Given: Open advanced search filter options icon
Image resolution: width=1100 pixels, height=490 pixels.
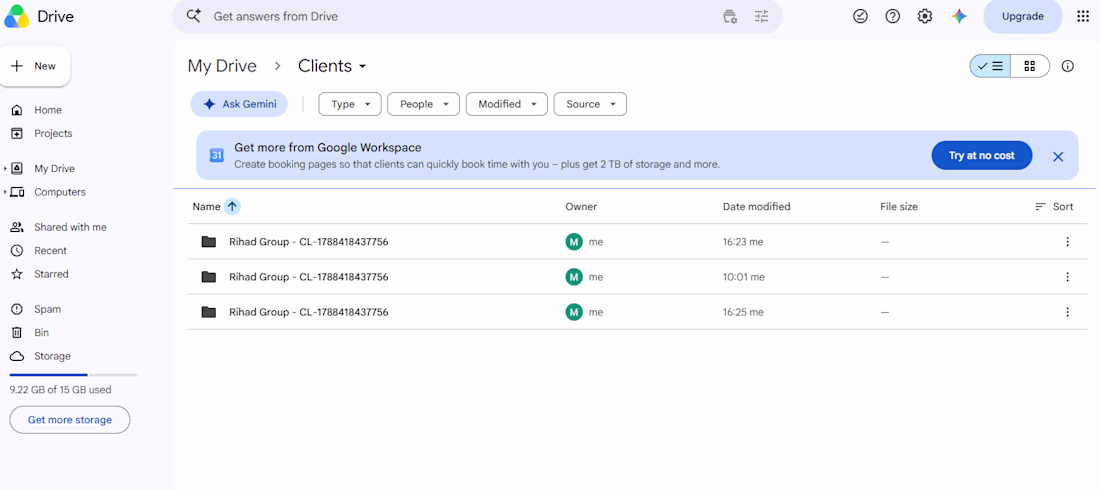Looking at the screenshot, I should pyautogui.click(x=762, y=16).
